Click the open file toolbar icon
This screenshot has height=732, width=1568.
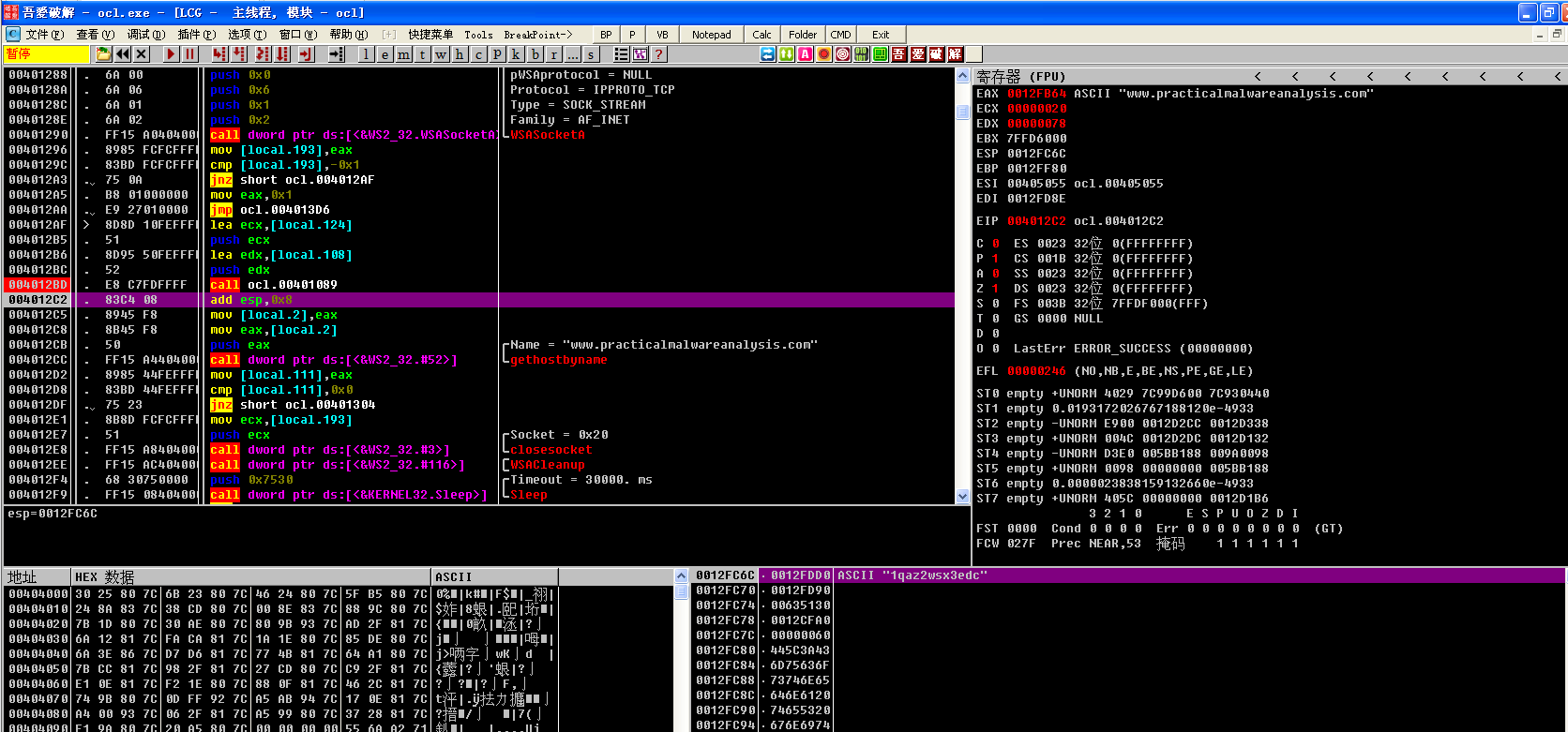tap(103, 54)
